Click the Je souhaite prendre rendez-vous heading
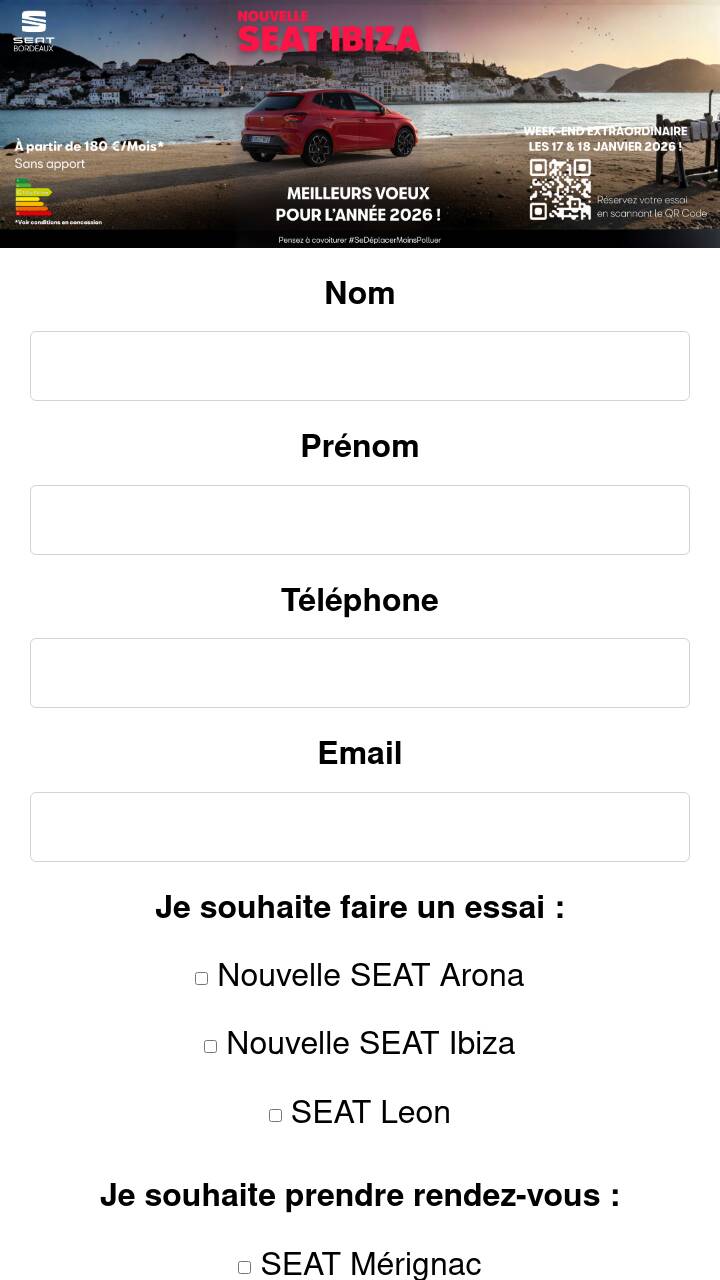The width and height of the screenshot is (720, 1280). 360,1195
